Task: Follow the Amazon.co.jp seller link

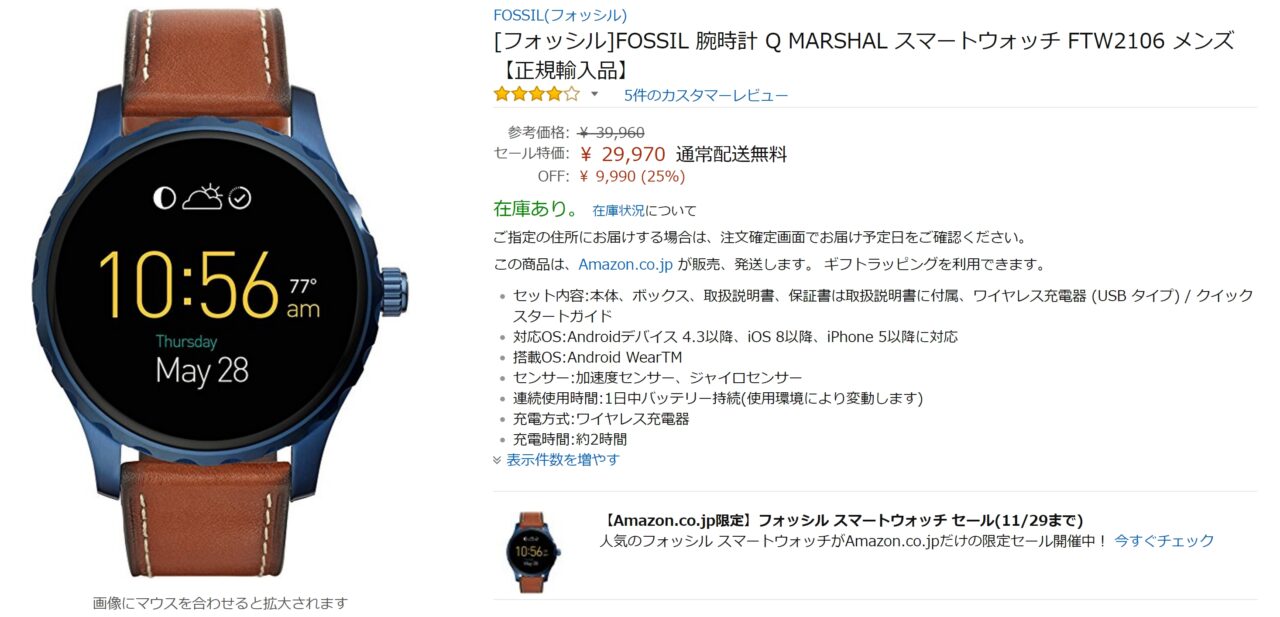Action: point(626,265)
